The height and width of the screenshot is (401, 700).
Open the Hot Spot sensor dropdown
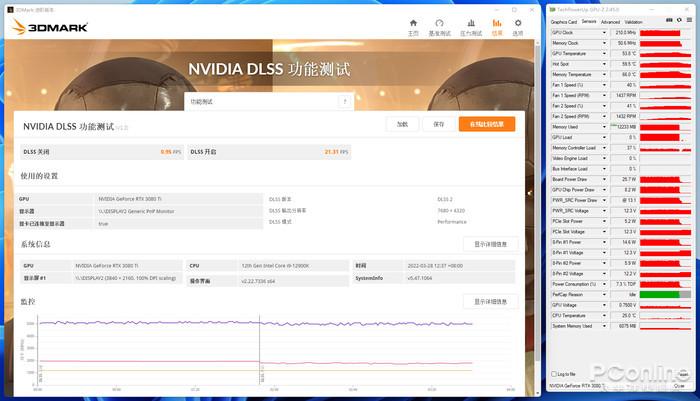tap(604, 64)
